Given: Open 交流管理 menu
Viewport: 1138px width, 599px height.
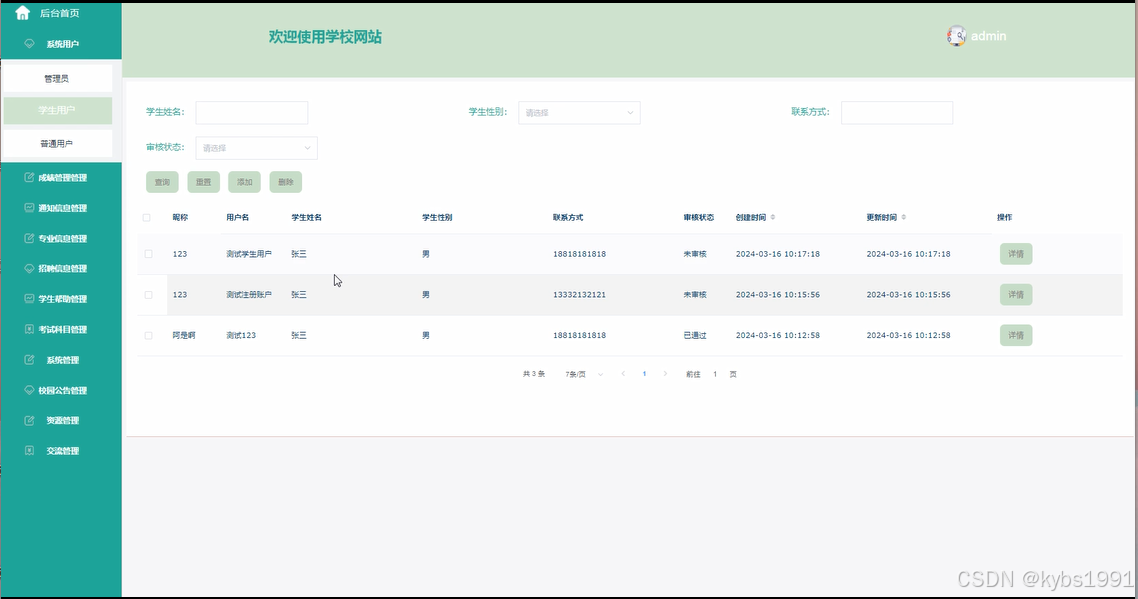Looking at the screenshot, I should 61,451.
